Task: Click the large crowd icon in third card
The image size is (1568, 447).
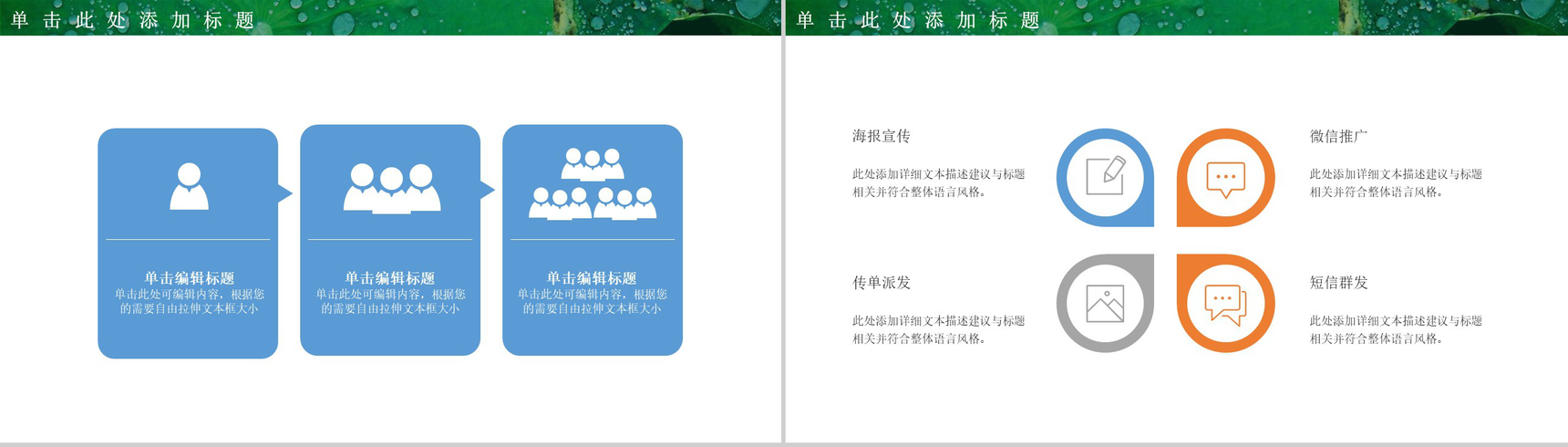Action: pos(593,184)
